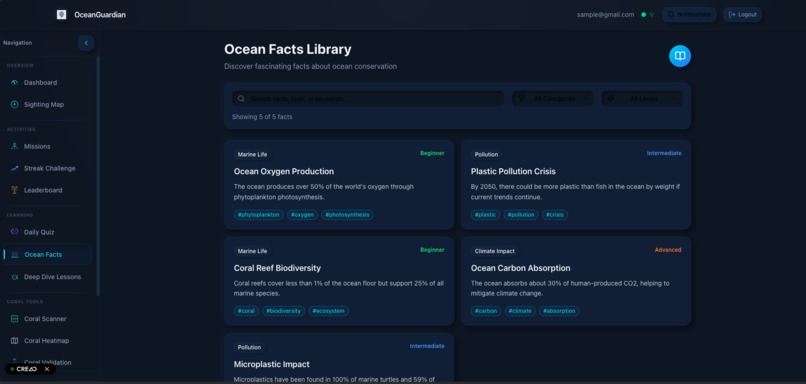Click the CREAO badge
This screenshot has width=806, height=384.
coord(30,369)
